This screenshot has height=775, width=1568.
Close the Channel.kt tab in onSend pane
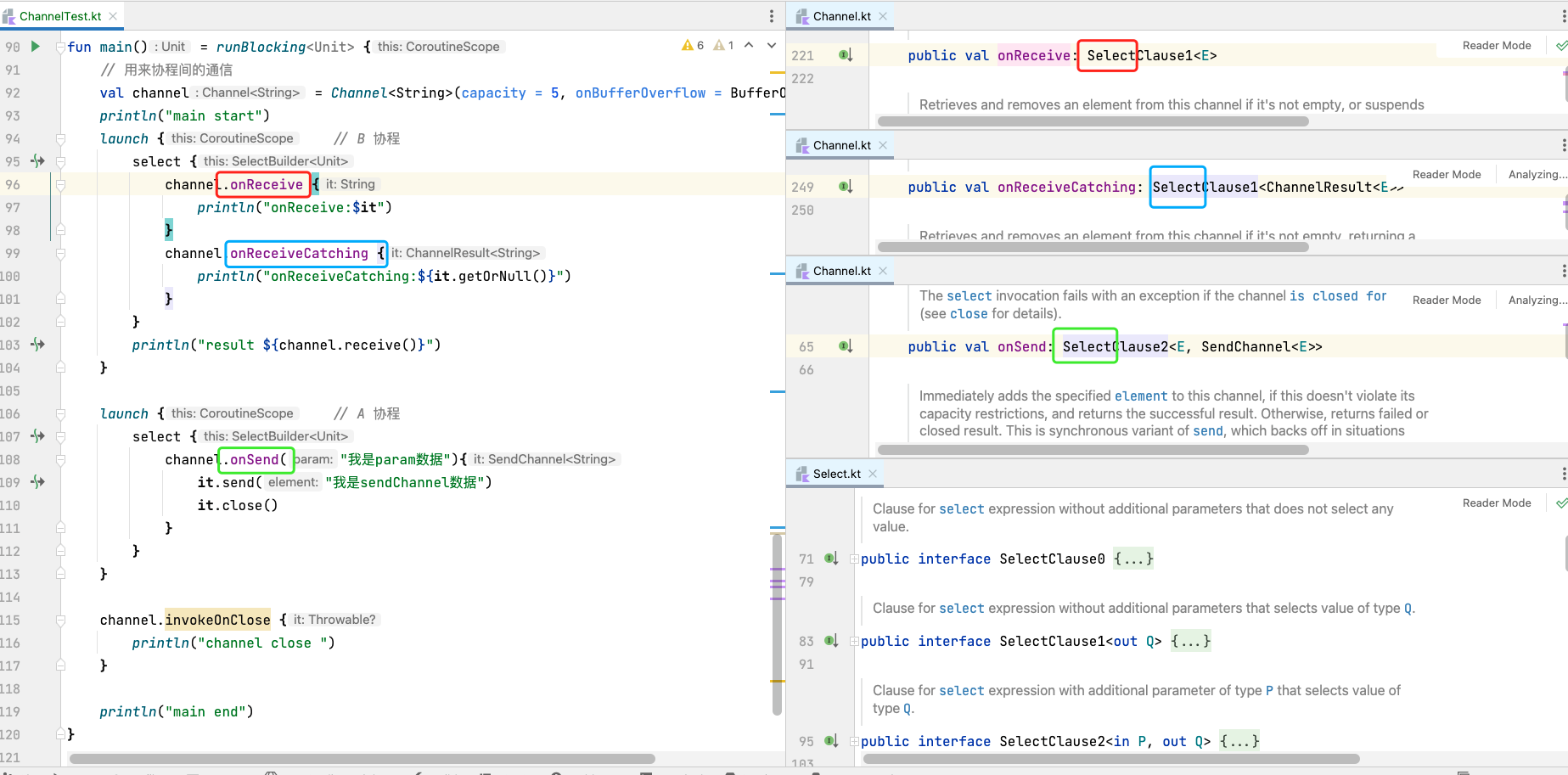click(x=883, y=271)
